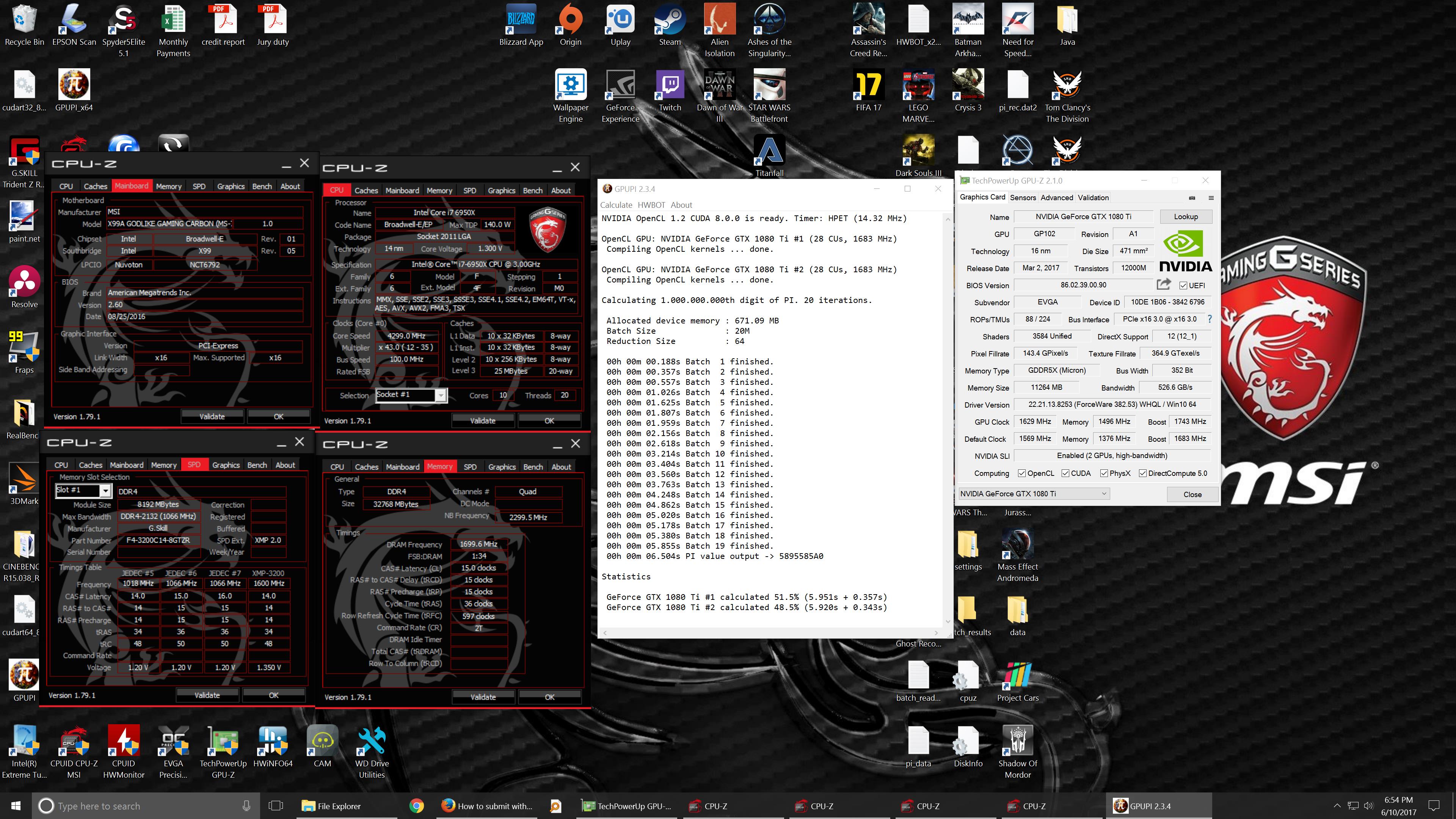Launch TechPowerUp GPU-Z desktop shortcut
This screenshot has width=1456, height=819.
tap(223, 753)
